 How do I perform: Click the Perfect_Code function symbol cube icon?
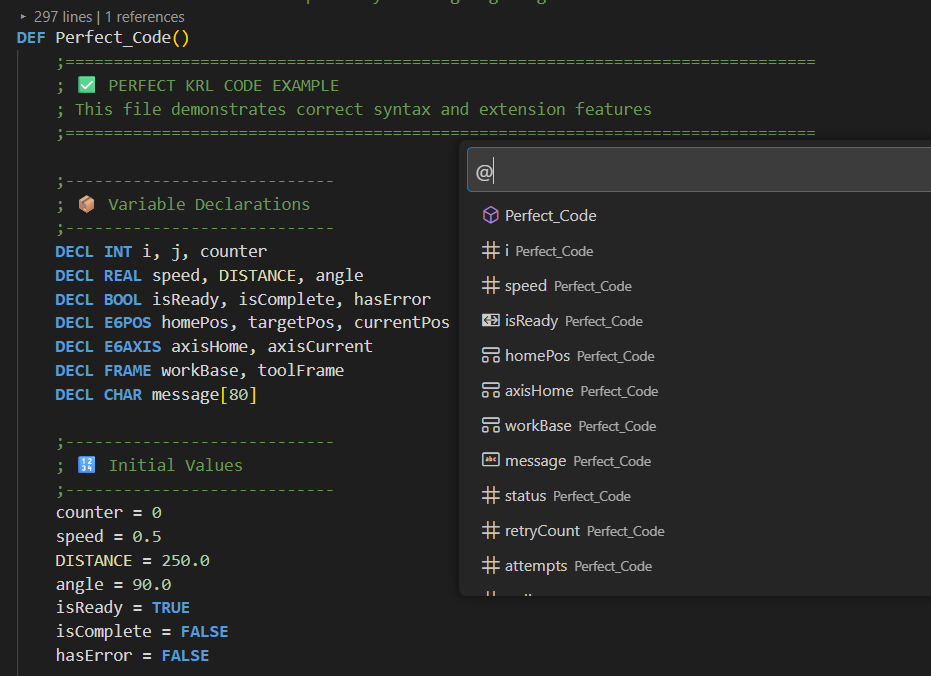(x=490, y=215)
